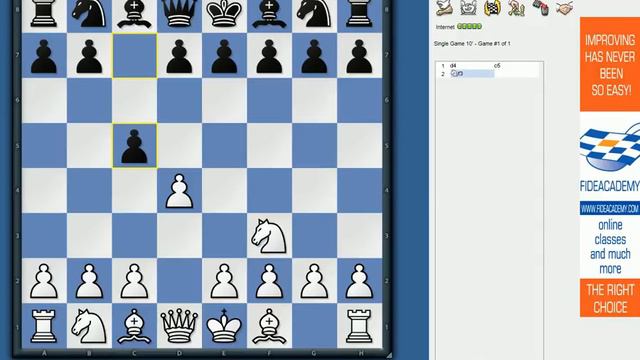Screen dimensions: 640x360
Task: Select the black pawn on h7
Action: [x=359, y=56]
